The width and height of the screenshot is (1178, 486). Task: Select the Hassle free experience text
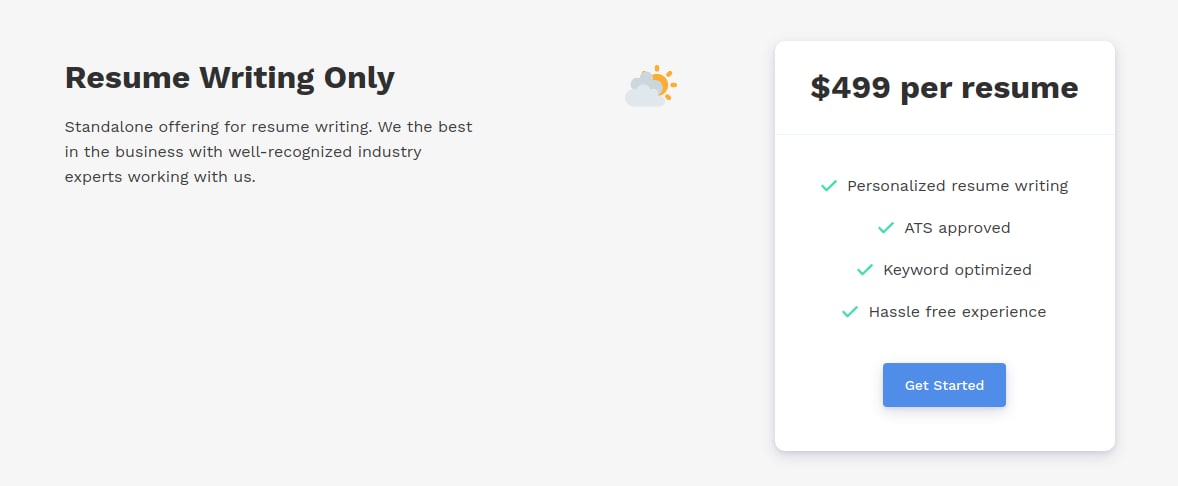point(957,312)
